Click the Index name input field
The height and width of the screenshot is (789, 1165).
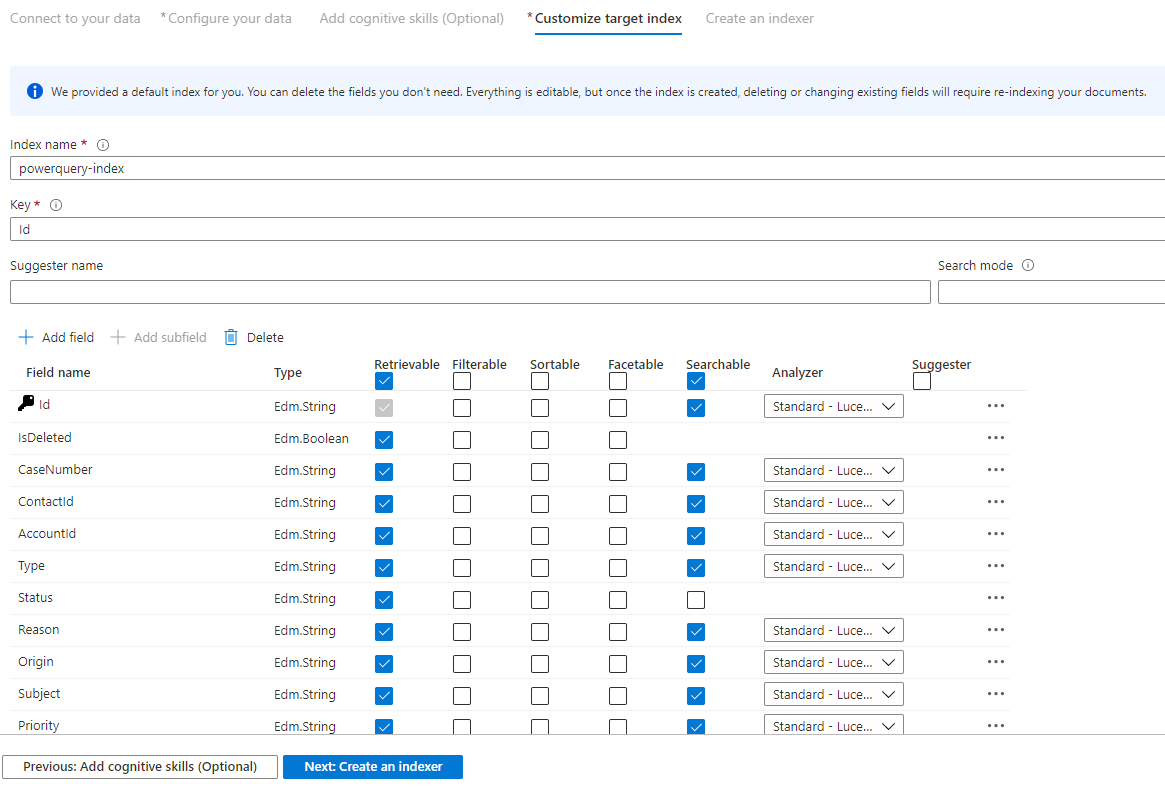pos(587,169)
